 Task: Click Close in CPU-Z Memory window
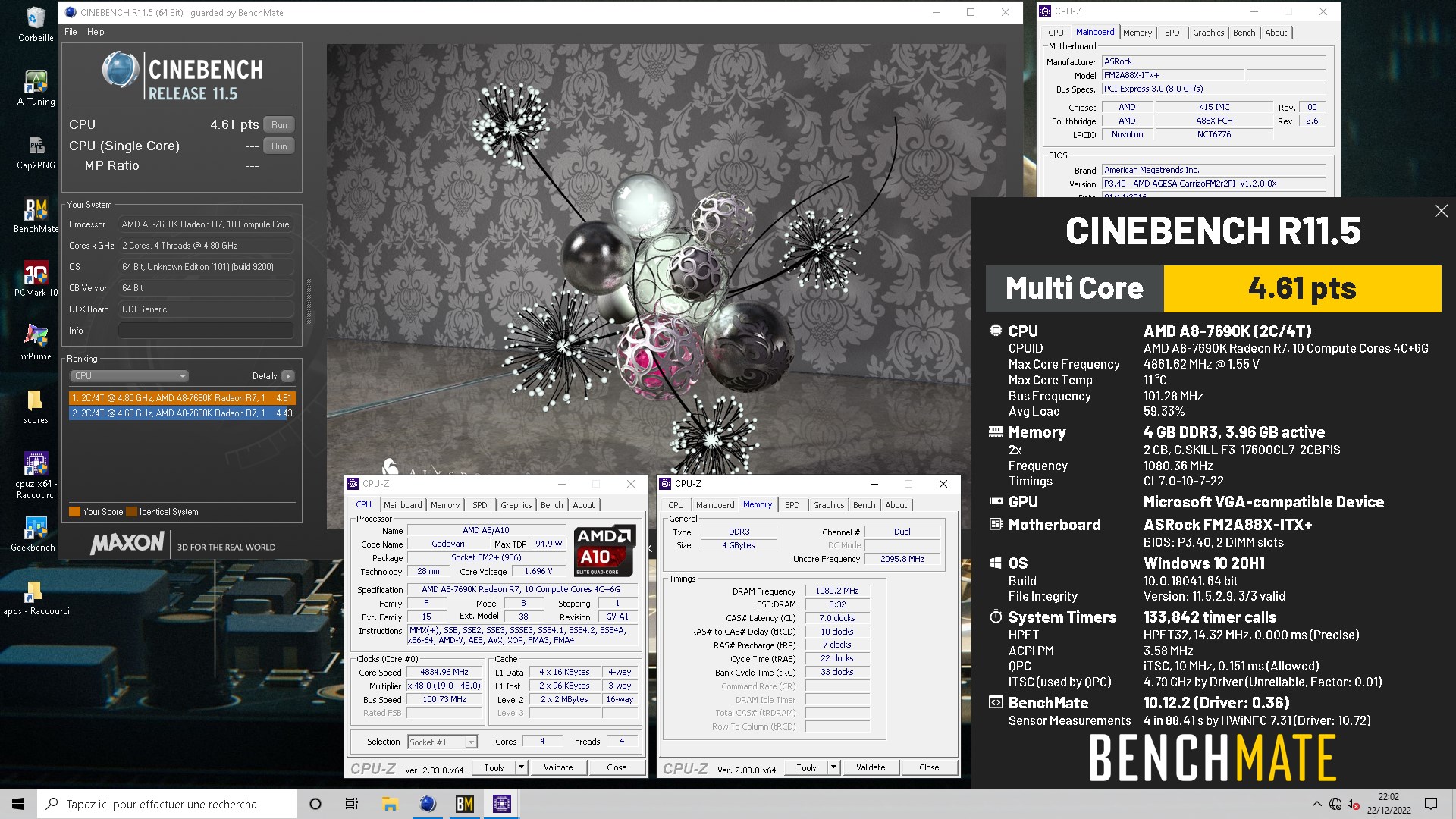(929, 767)
